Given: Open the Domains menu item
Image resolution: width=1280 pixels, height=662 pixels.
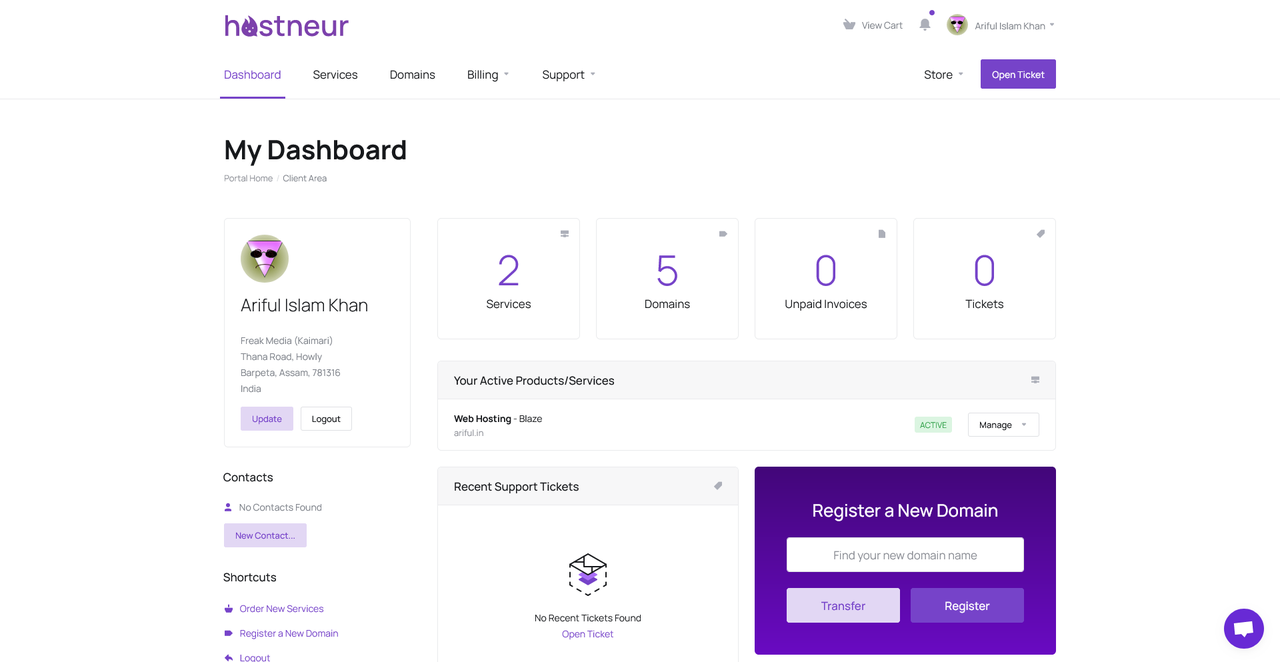Looking at the screenshot, I should [412, 75].
